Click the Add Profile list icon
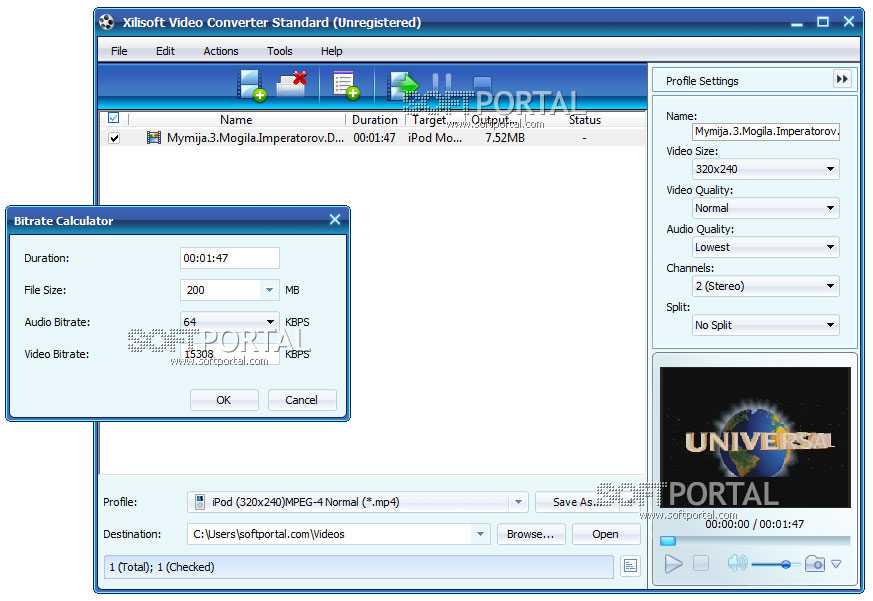Viewport: 873px width, 601px height. click(x=345, y=85)
